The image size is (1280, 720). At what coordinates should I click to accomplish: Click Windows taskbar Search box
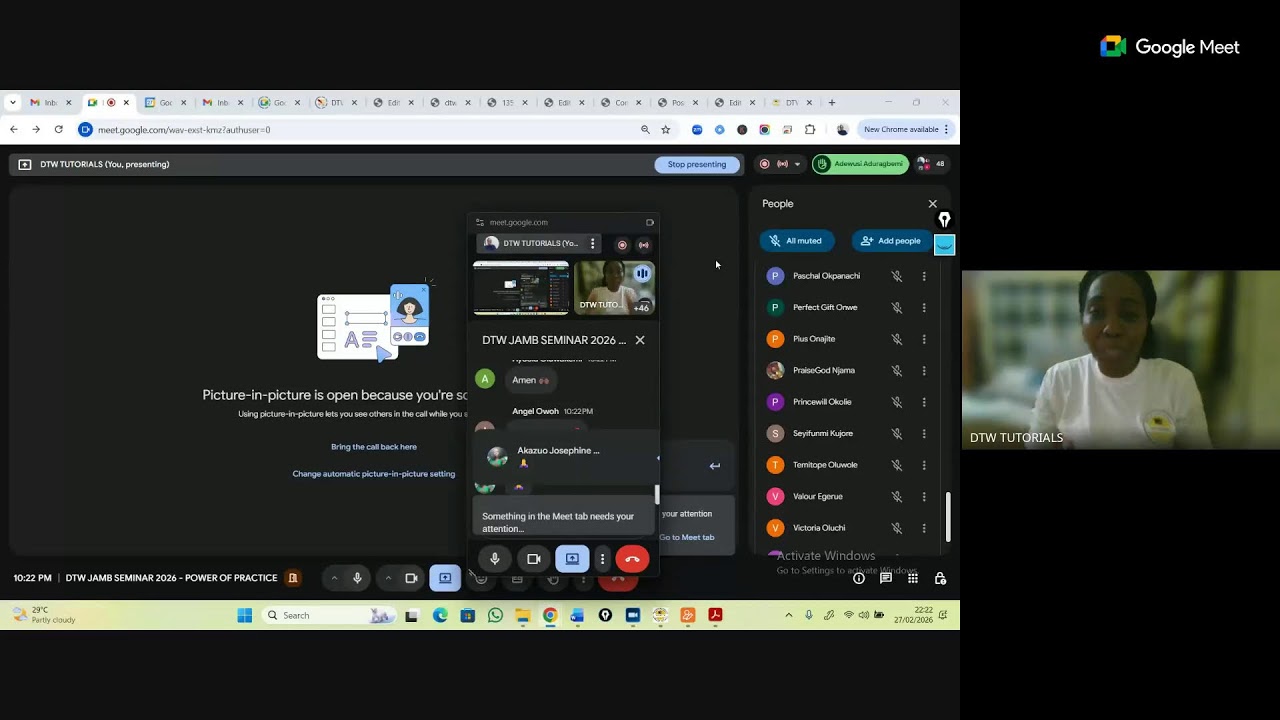(x=330, y=616)
